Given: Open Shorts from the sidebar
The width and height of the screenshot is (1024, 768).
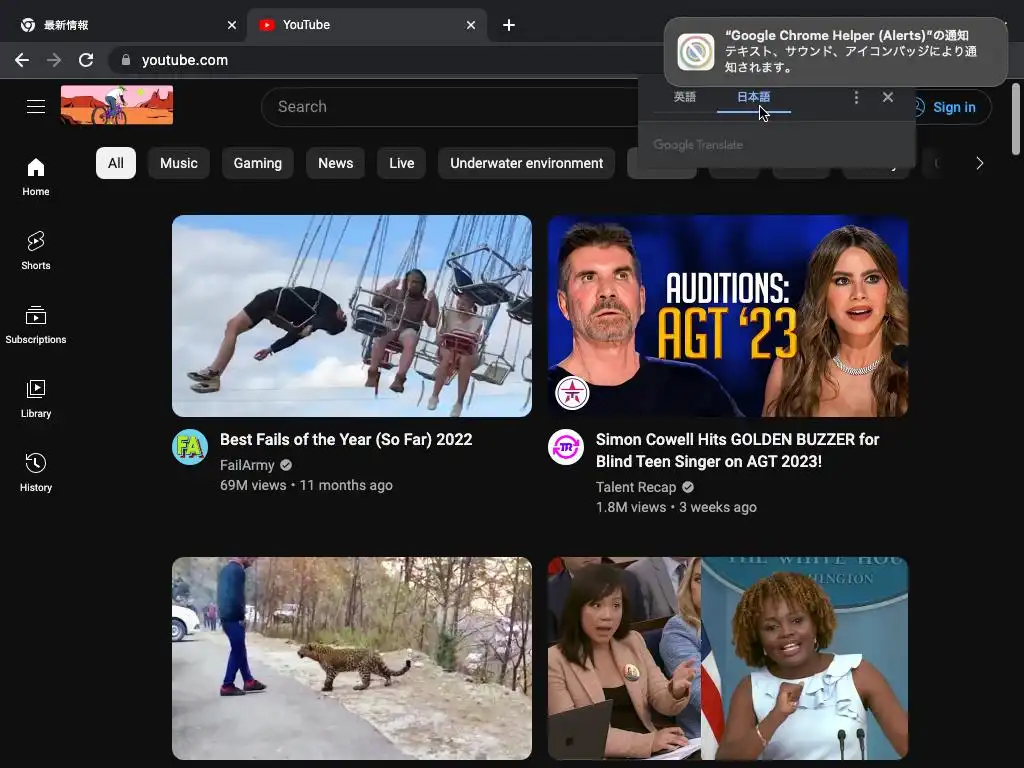Looking at the screenshot, I should click(36, 250).
